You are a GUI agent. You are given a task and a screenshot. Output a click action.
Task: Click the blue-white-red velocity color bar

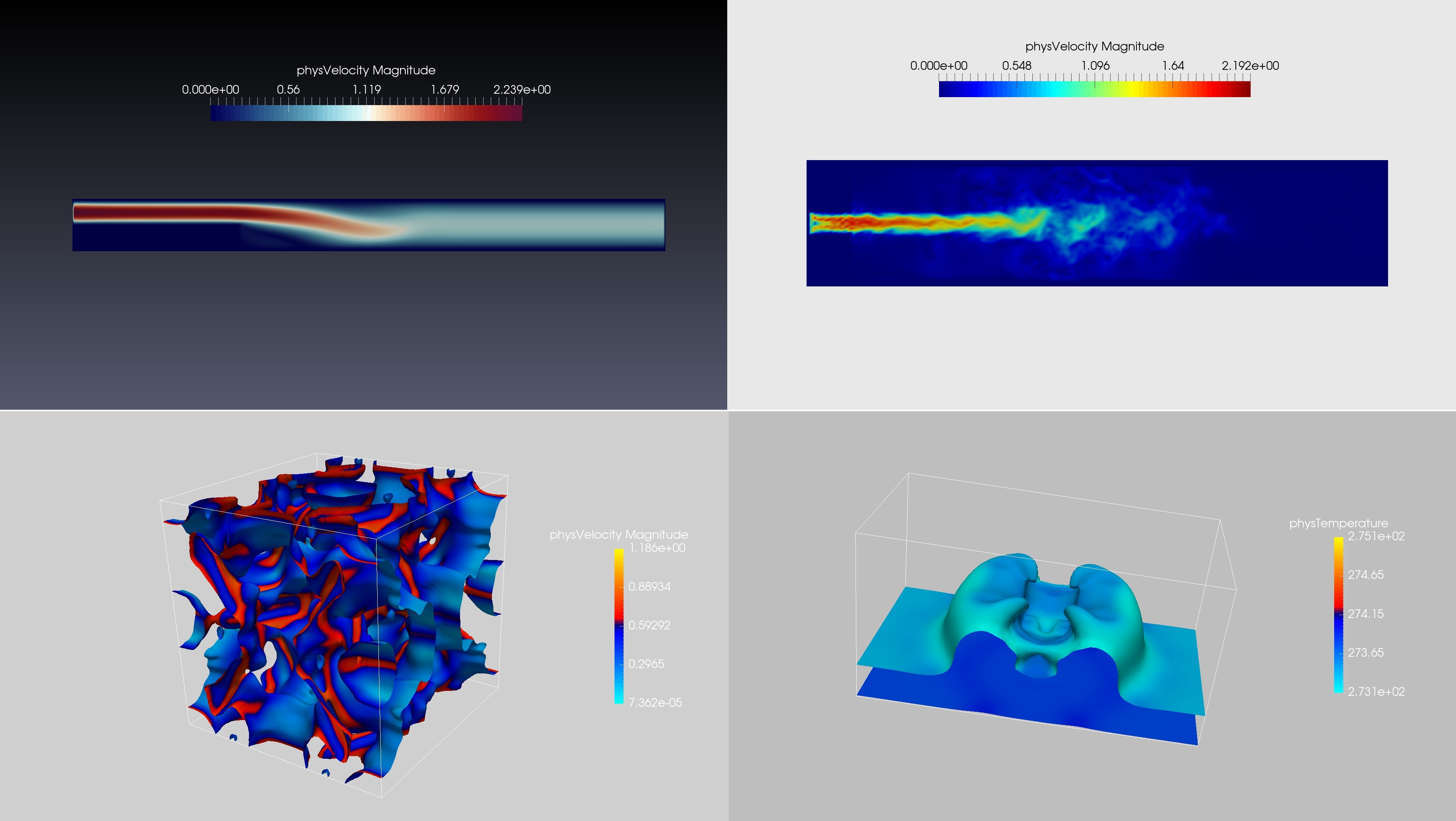366,113
